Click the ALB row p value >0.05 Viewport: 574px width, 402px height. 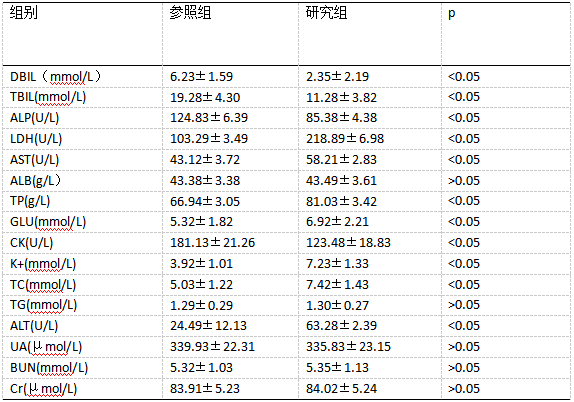click(x=464, y=180)
